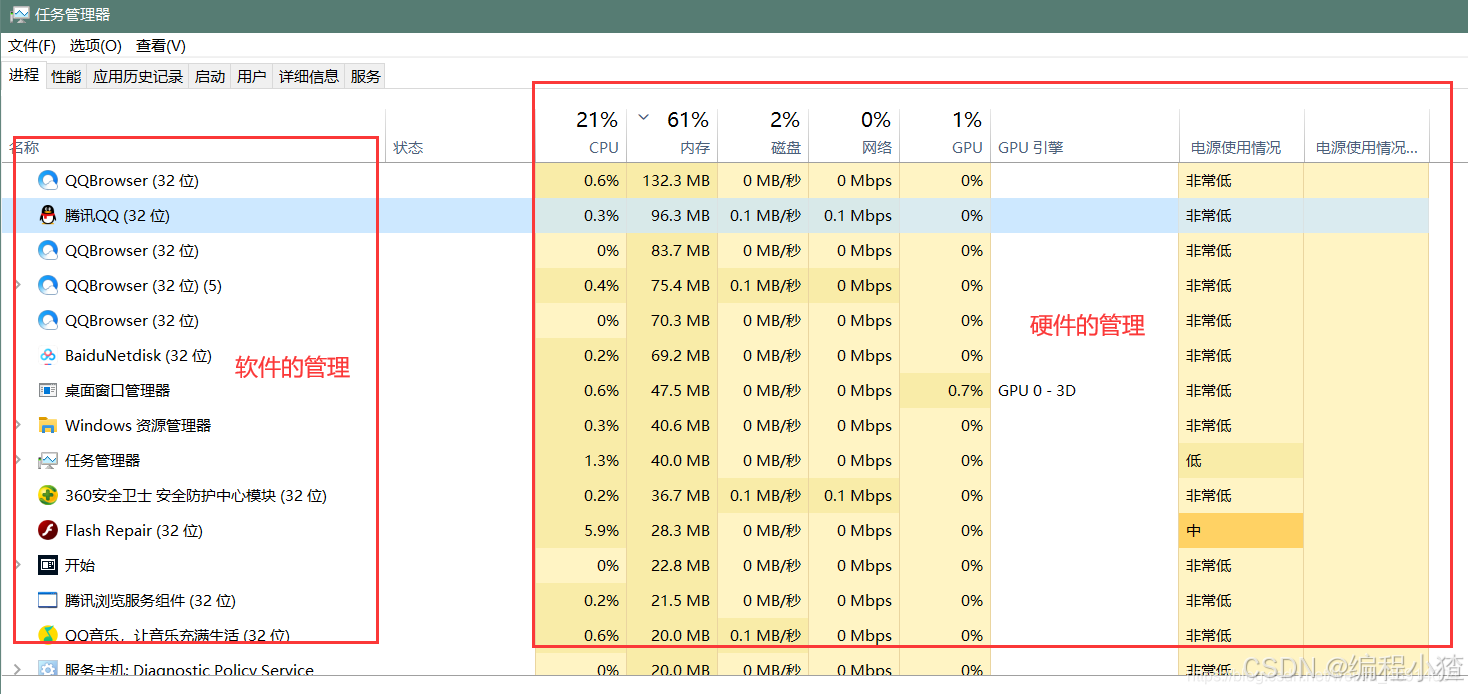
Task: Expand the Windows 资源管理器 process
Action: click(x=17, y=426)
